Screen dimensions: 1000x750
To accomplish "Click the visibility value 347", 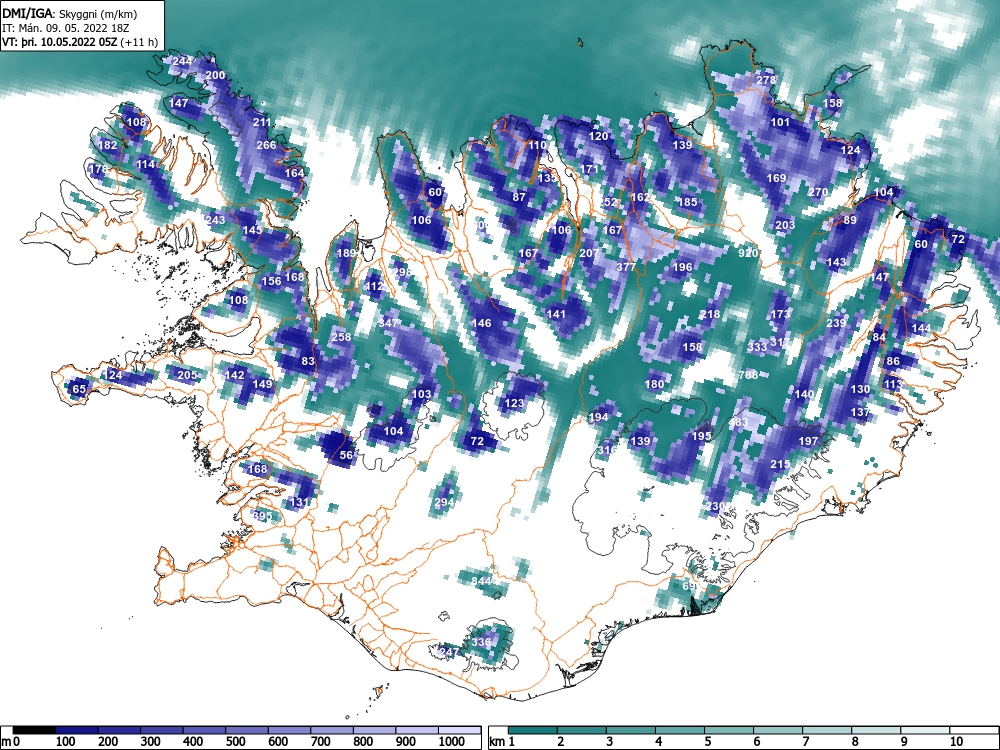I will [x=388, y=323].
